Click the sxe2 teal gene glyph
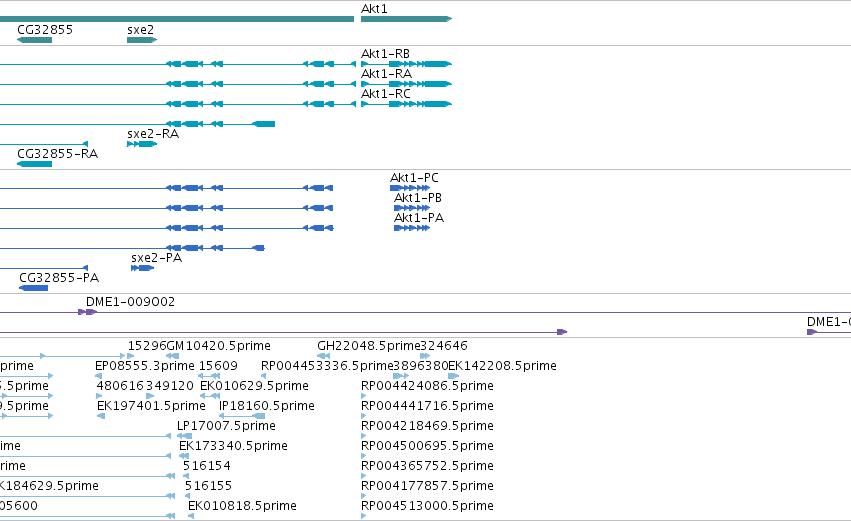This screenshot has height=521, width=851. click(142, 40)
